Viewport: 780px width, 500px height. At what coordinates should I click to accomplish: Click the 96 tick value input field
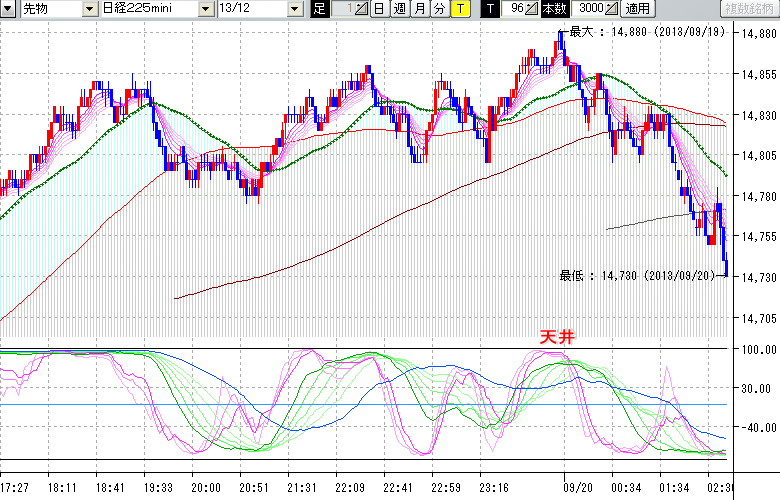tap(514, 9)
